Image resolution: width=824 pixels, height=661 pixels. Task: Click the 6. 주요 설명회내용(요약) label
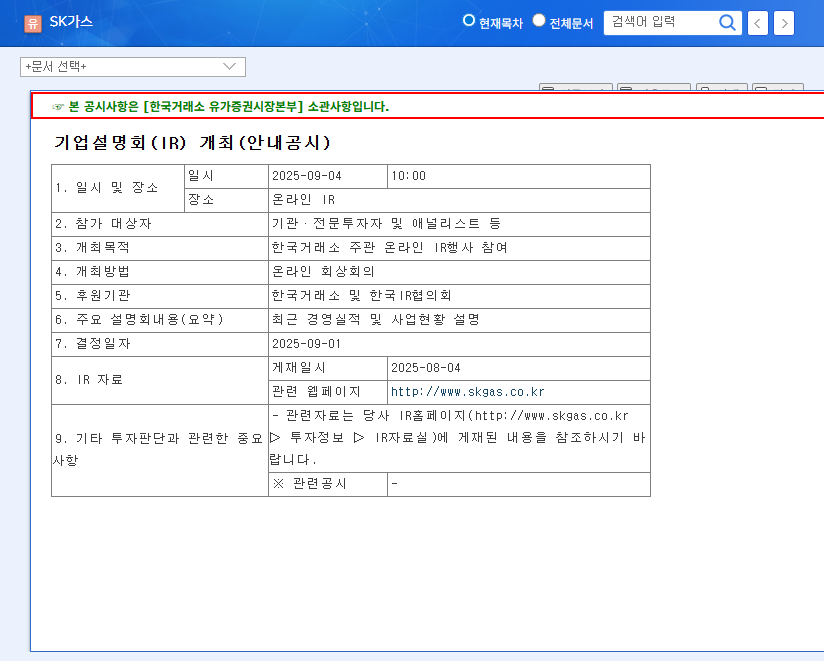[x=160, y=320]
